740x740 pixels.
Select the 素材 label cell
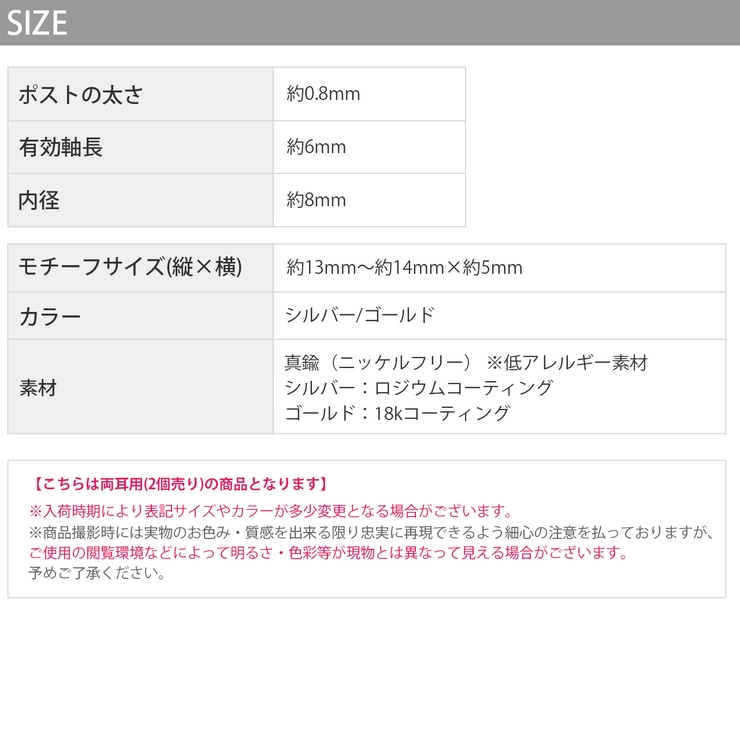tap(141, 387)
